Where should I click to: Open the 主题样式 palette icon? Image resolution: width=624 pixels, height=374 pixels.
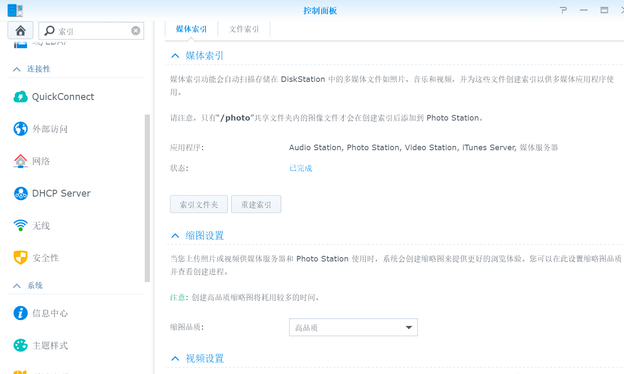tap(20, 345)
